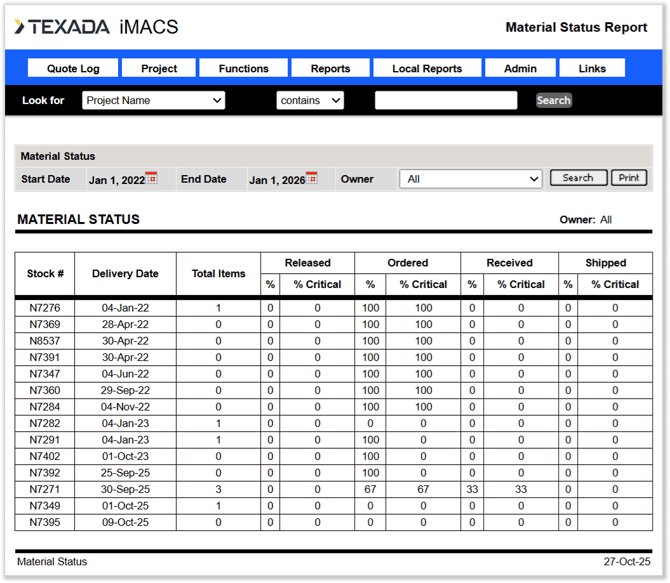This screenshot has width=670, height=583.
Task: Open the Start Date calendar icon
Action: click(152, 178)
